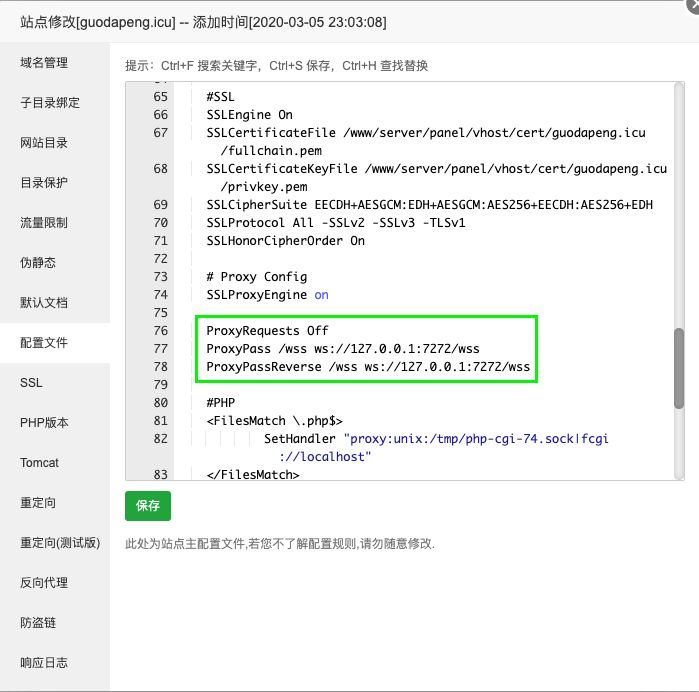The height and width of the screenshot is (692, 699).
Task: Open 重定向(测试版) tab
Action: pyautogui.click(x=60, y=543)
